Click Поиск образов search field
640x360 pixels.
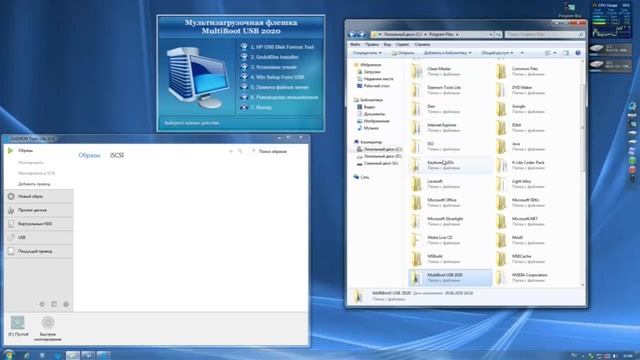click(273, 151)
